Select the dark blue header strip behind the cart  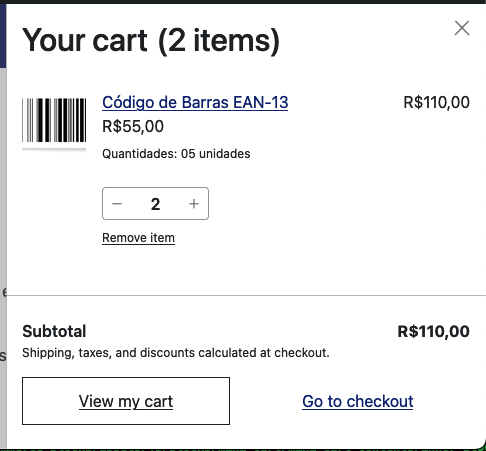(x=3, y=35)
